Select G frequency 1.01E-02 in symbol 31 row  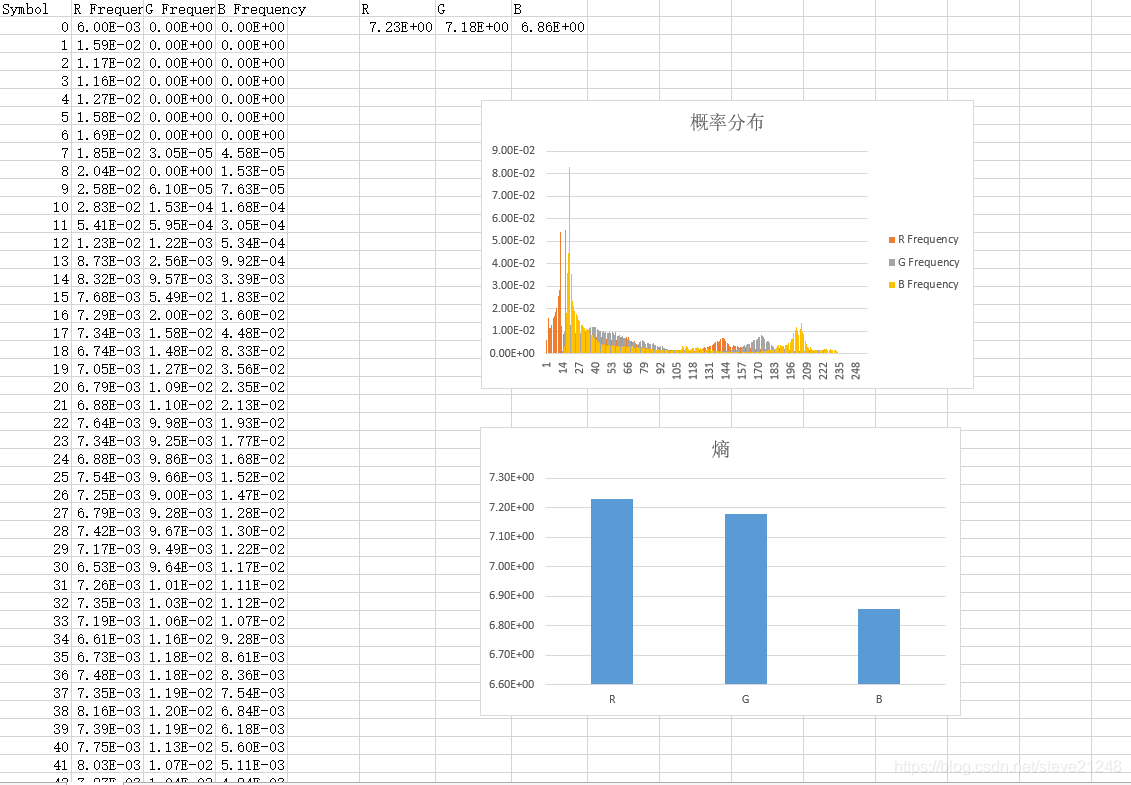point(180,585)
